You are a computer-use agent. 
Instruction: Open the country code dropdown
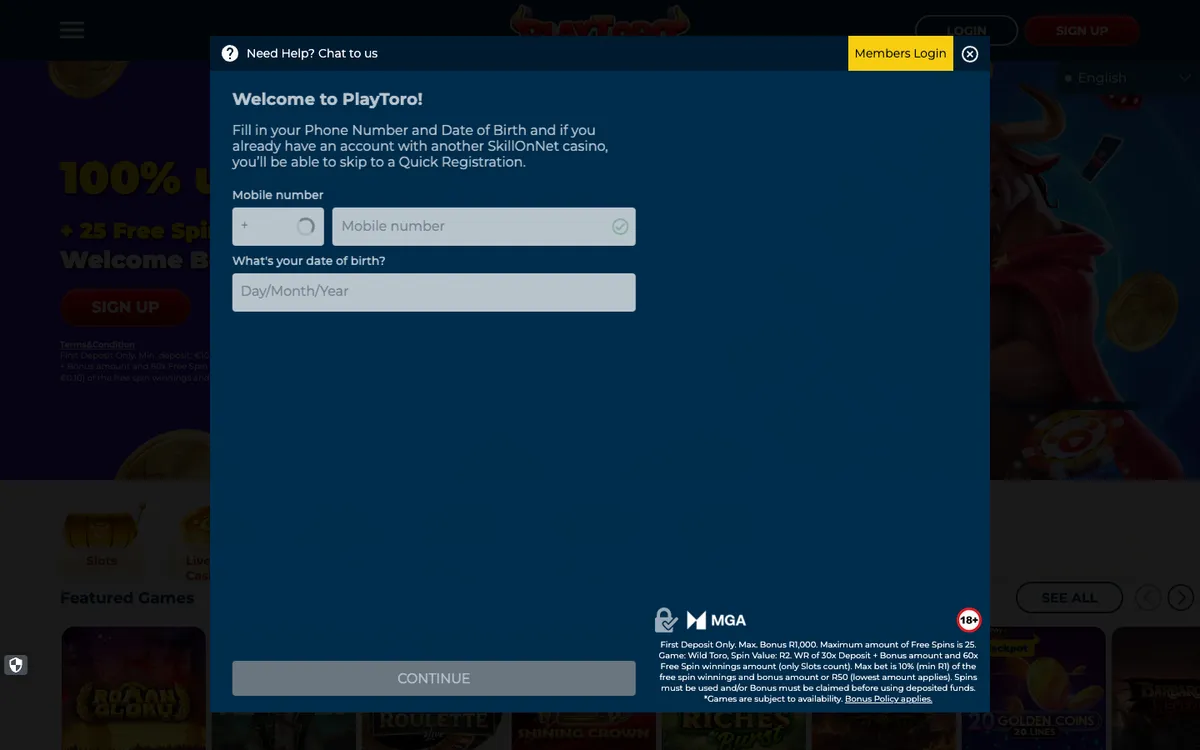278,226
